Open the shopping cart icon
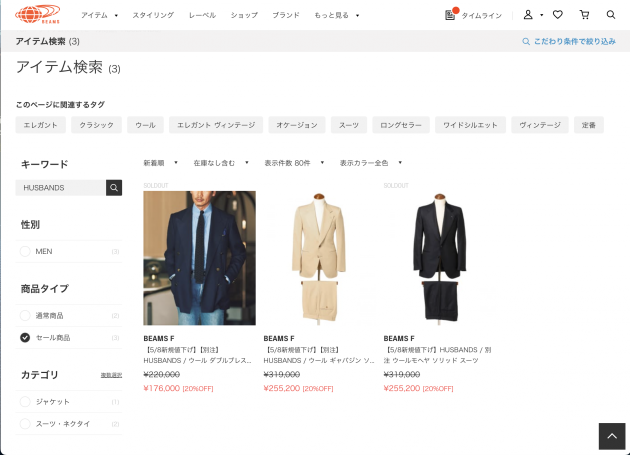This screenshot has height=455, width=630. [x=585, y=15]
